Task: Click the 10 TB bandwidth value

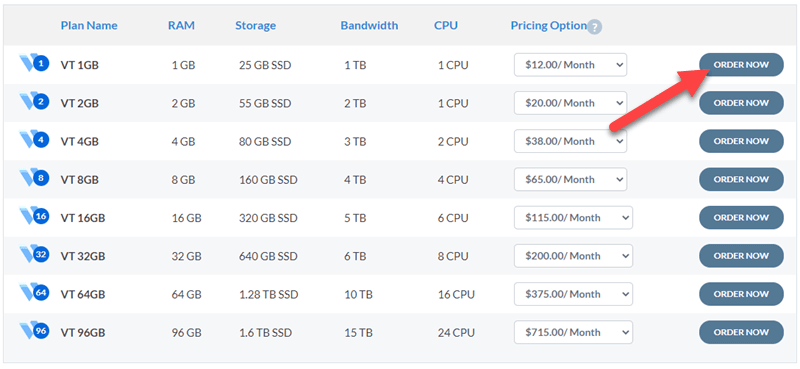Action: tap(358, 295)
